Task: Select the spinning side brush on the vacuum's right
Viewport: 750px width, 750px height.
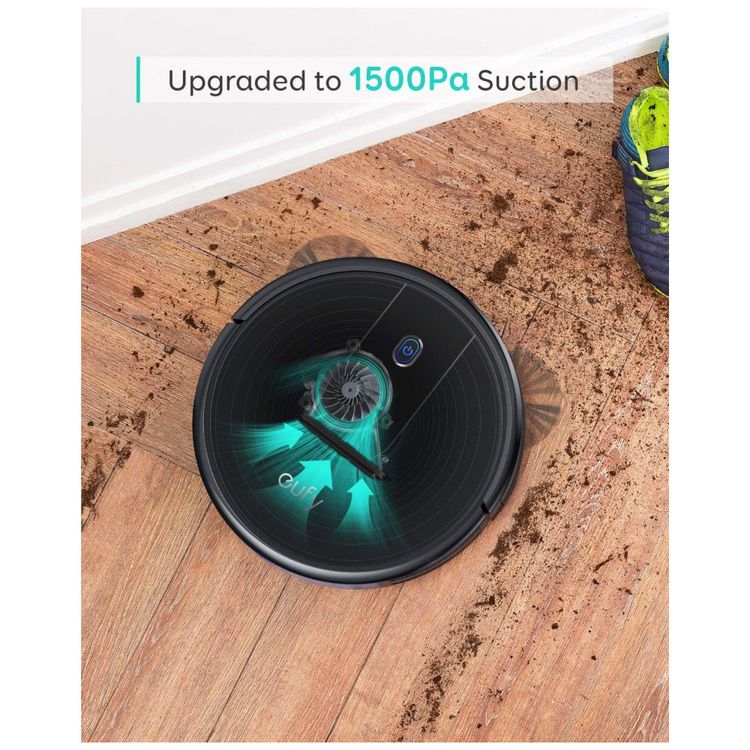Action: click(540, 380)
